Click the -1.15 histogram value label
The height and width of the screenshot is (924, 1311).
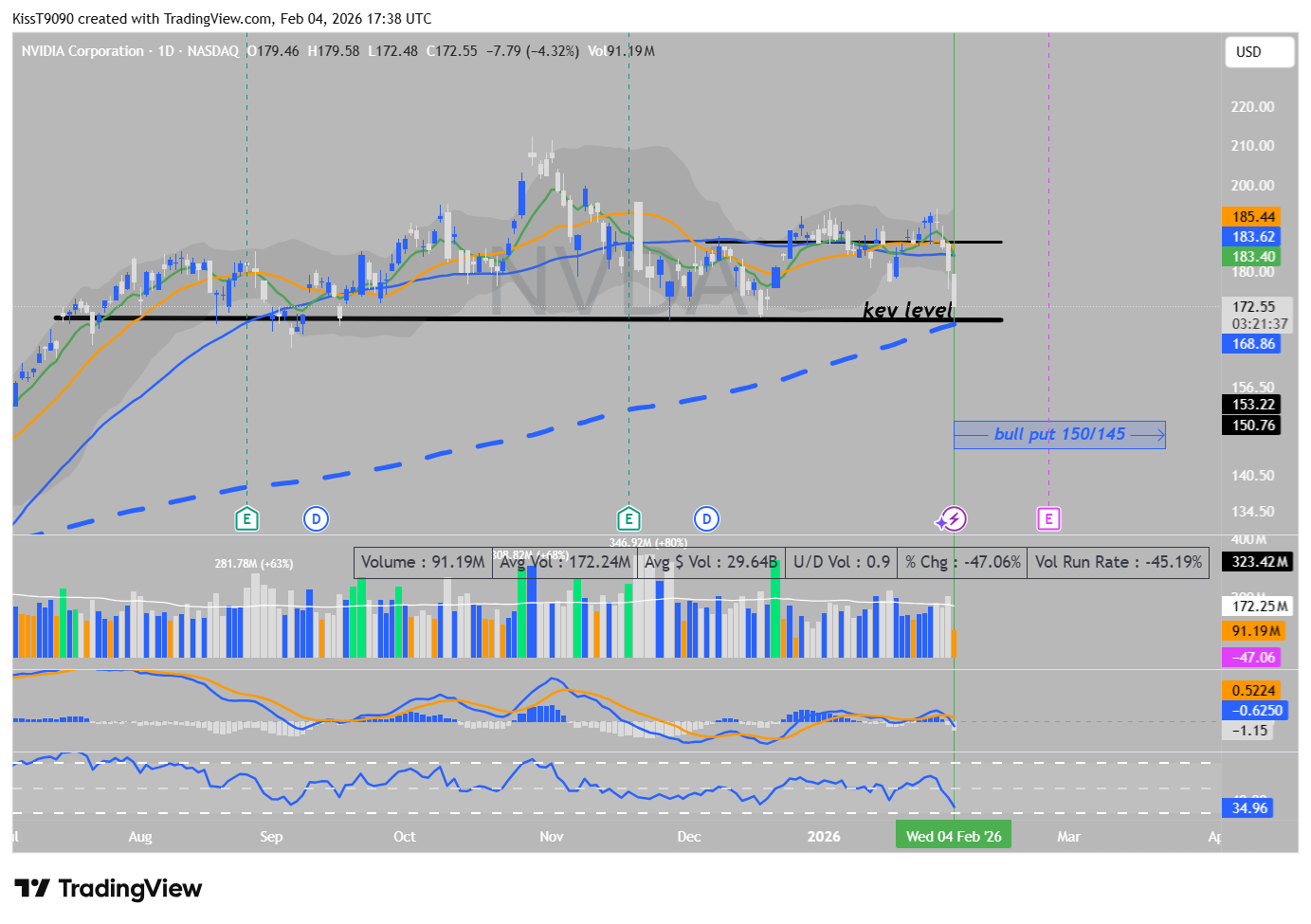point(1248,731)
